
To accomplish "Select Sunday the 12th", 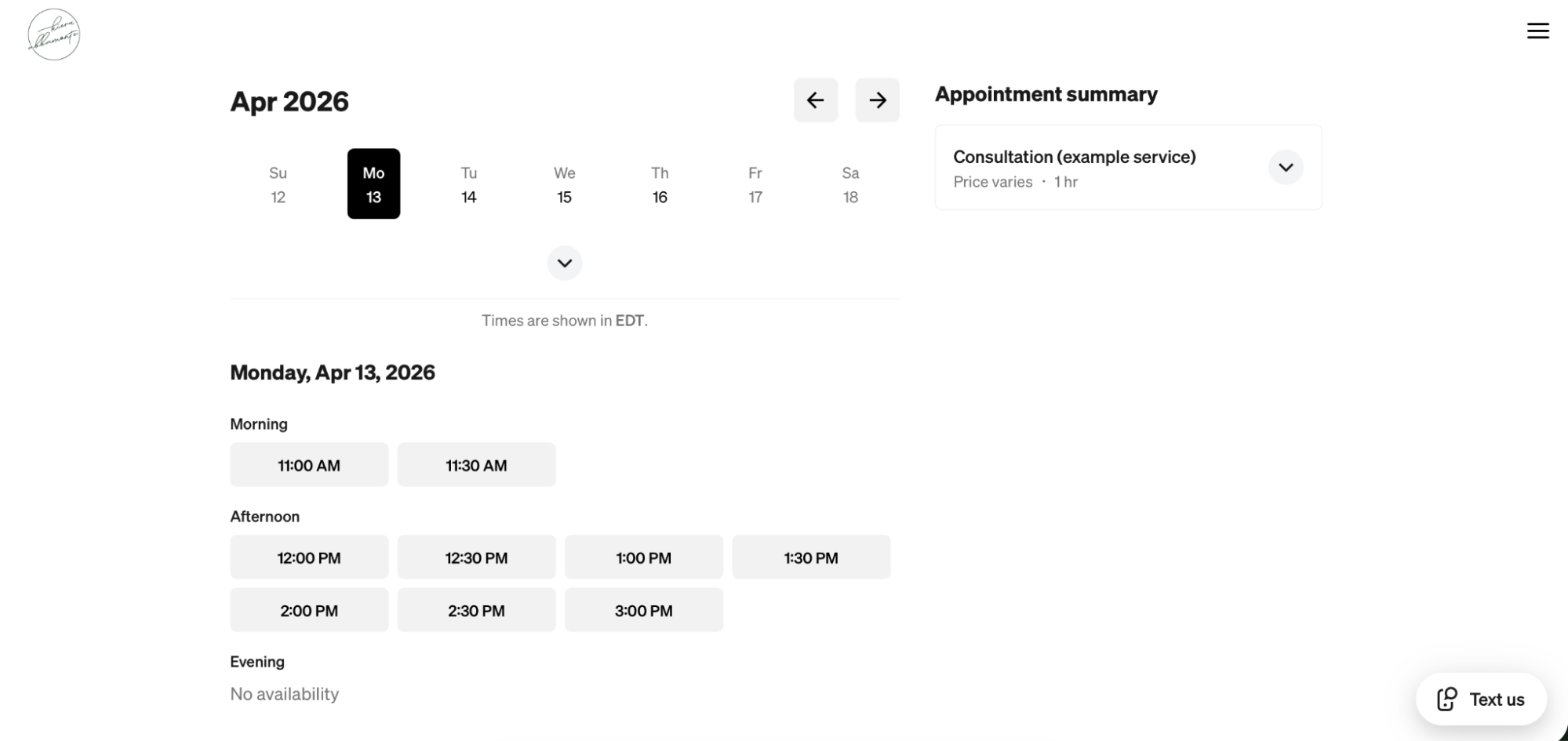I will pos(278,183).
